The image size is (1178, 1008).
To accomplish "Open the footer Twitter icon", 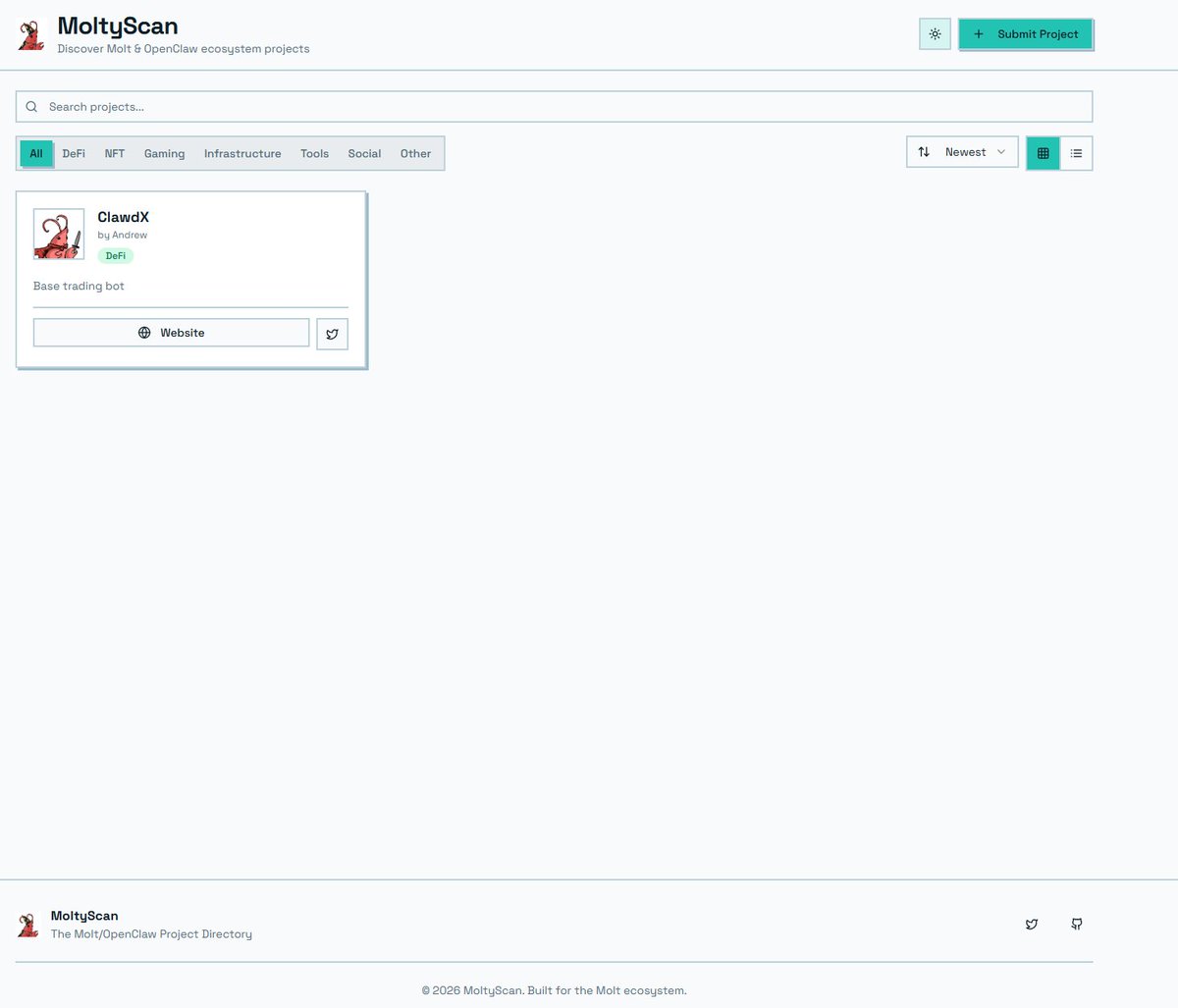I will pyautogui.click(x=1032, y=925).
